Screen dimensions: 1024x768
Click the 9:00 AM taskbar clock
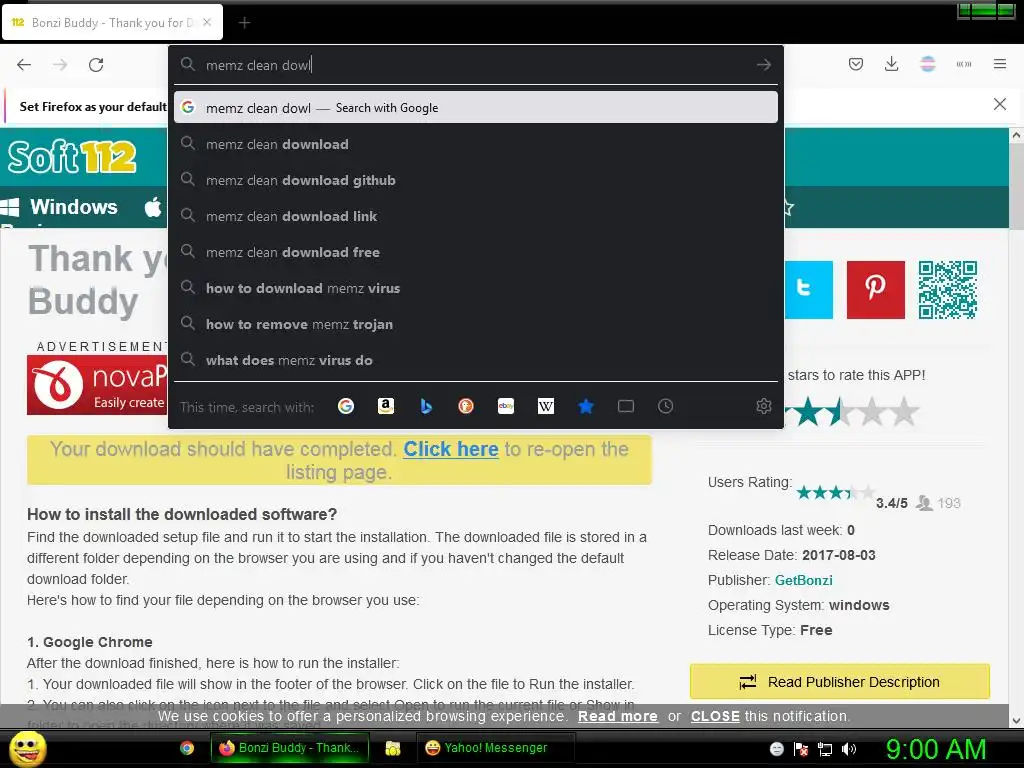pos(936,749)
